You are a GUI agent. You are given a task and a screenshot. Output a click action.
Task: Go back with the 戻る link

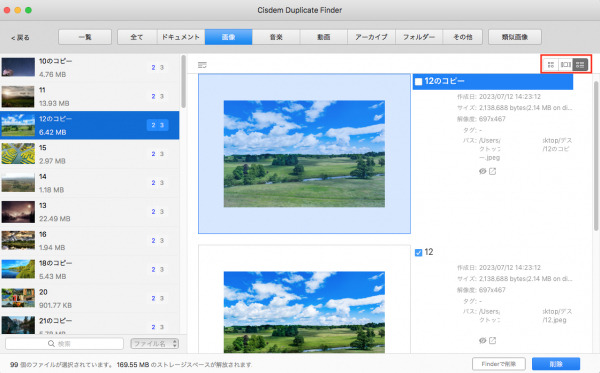(20, 37)
